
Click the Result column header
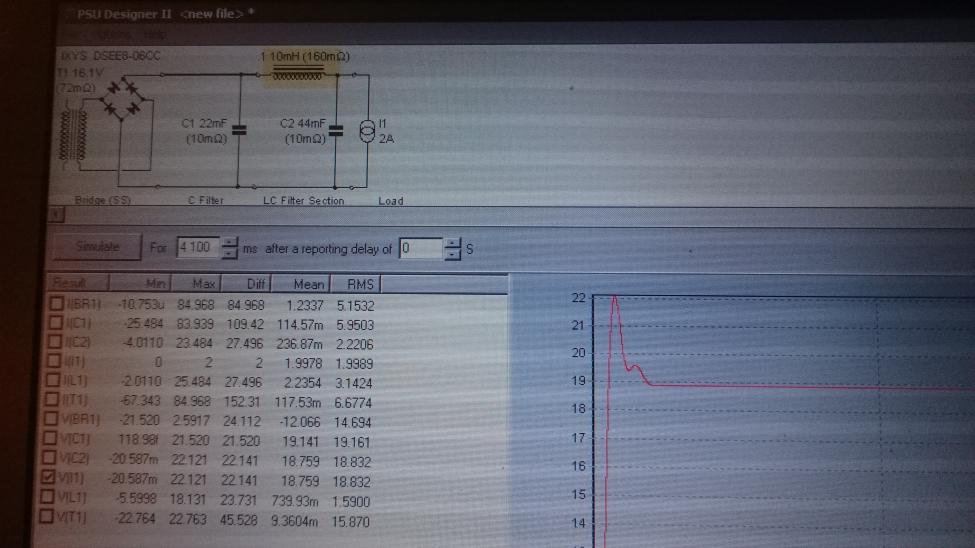point(79,283)
